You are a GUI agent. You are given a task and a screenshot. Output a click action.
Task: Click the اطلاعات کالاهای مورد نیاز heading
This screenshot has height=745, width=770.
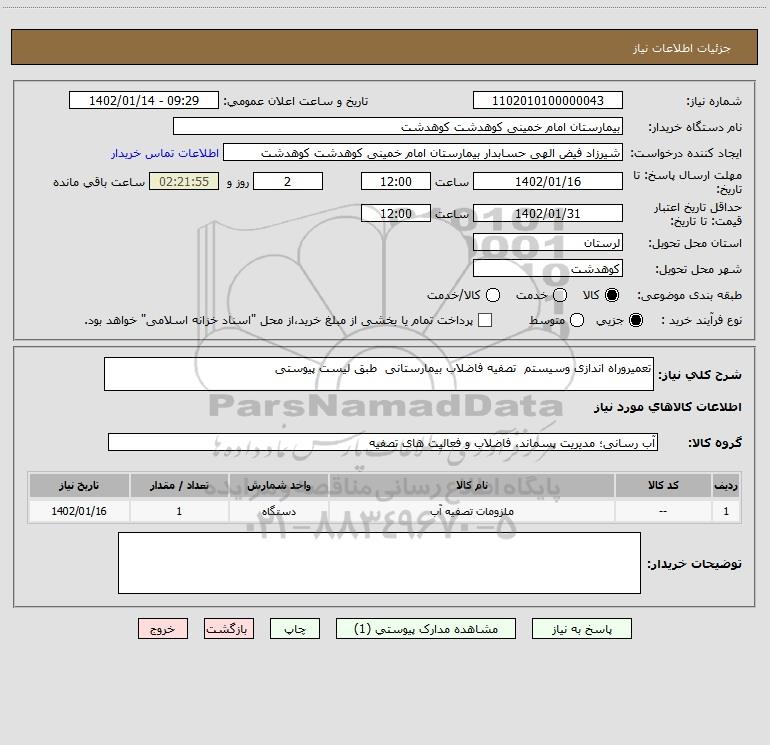pos(668,407)
